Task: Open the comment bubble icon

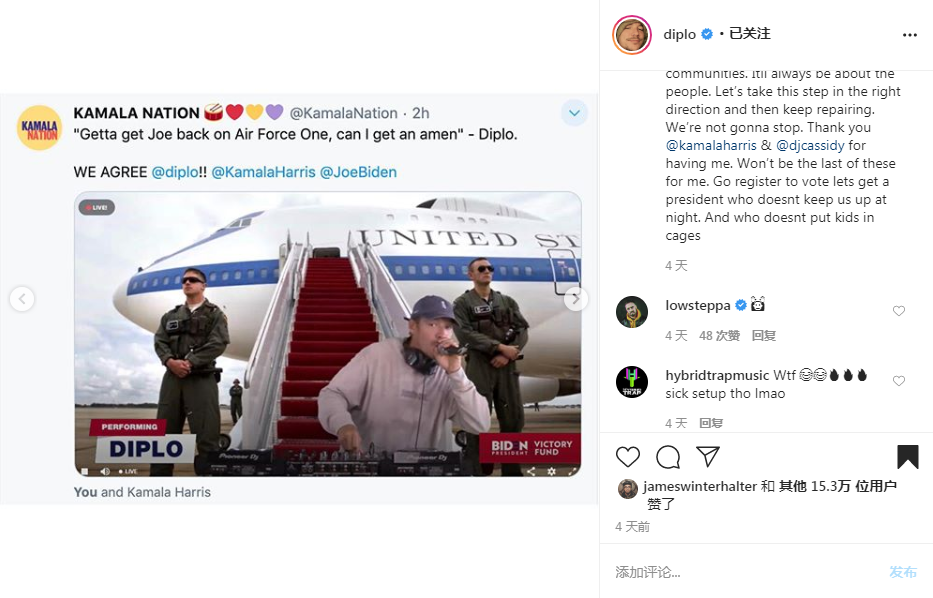Action: click(668, 456)
